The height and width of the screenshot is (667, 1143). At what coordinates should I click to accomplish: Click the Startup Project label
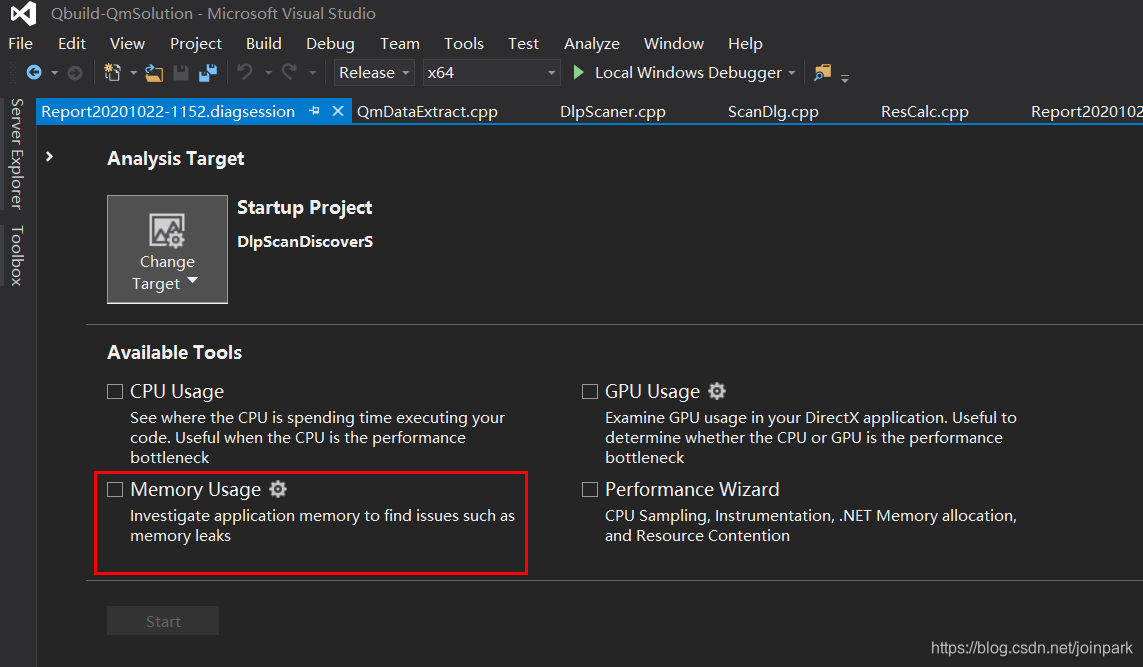tap(305, 208)
